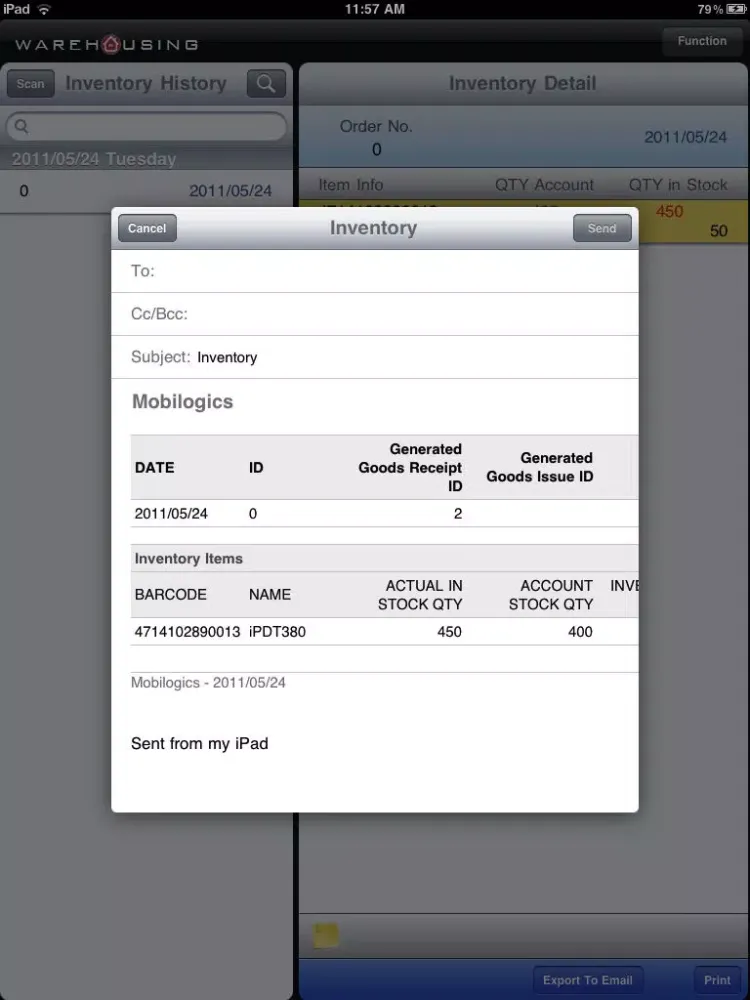Click 'Sent from my iPad' signature
The width and height of the screenshot is (750, 1000).
tap(200, 744)
